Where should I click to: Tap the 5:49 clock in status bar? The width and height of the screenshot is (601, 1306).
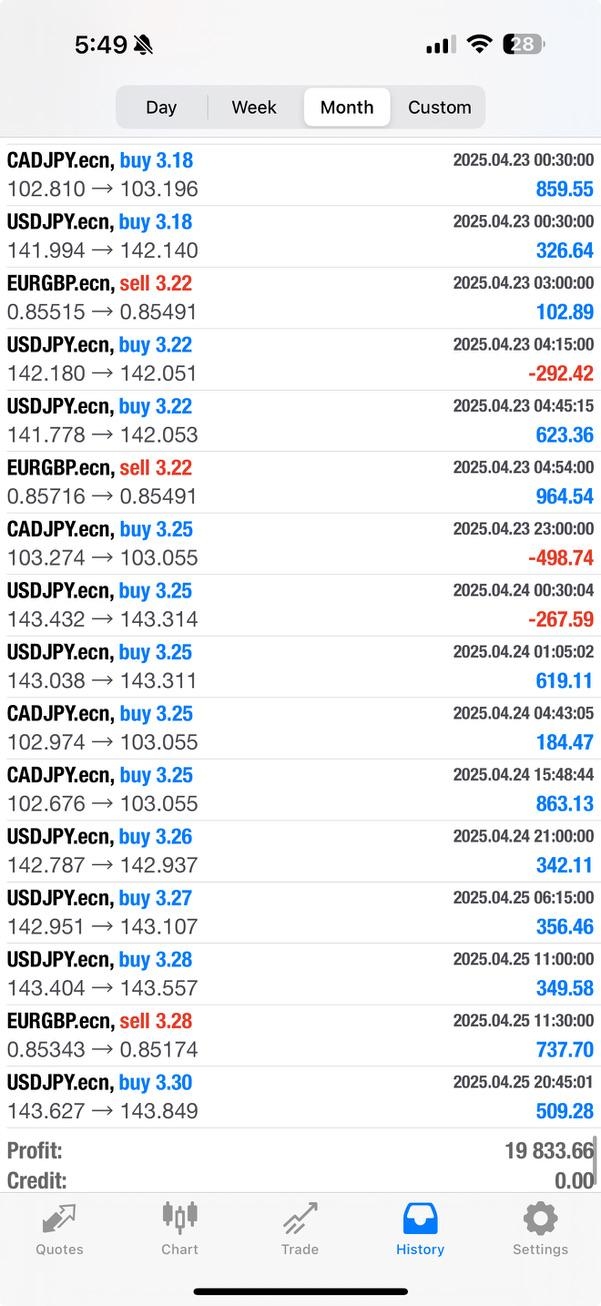point(101,45)
